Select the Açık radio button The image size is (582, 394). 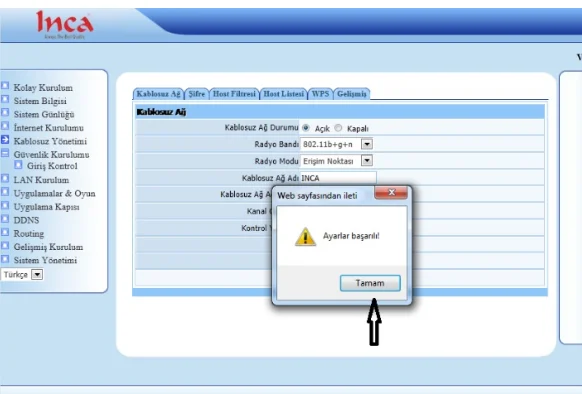(x=306, y=128)
